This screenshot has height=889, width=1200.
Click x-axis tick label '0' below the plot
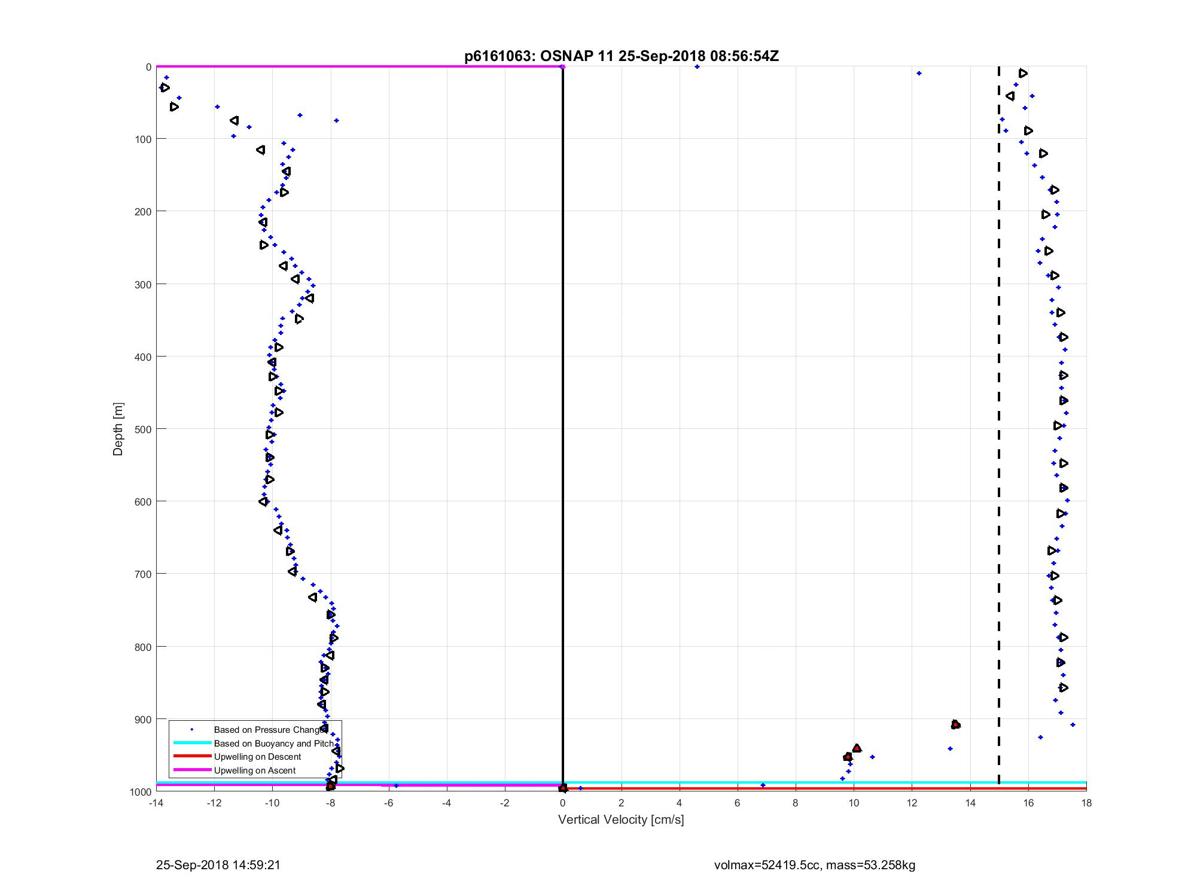coord(563,802)
